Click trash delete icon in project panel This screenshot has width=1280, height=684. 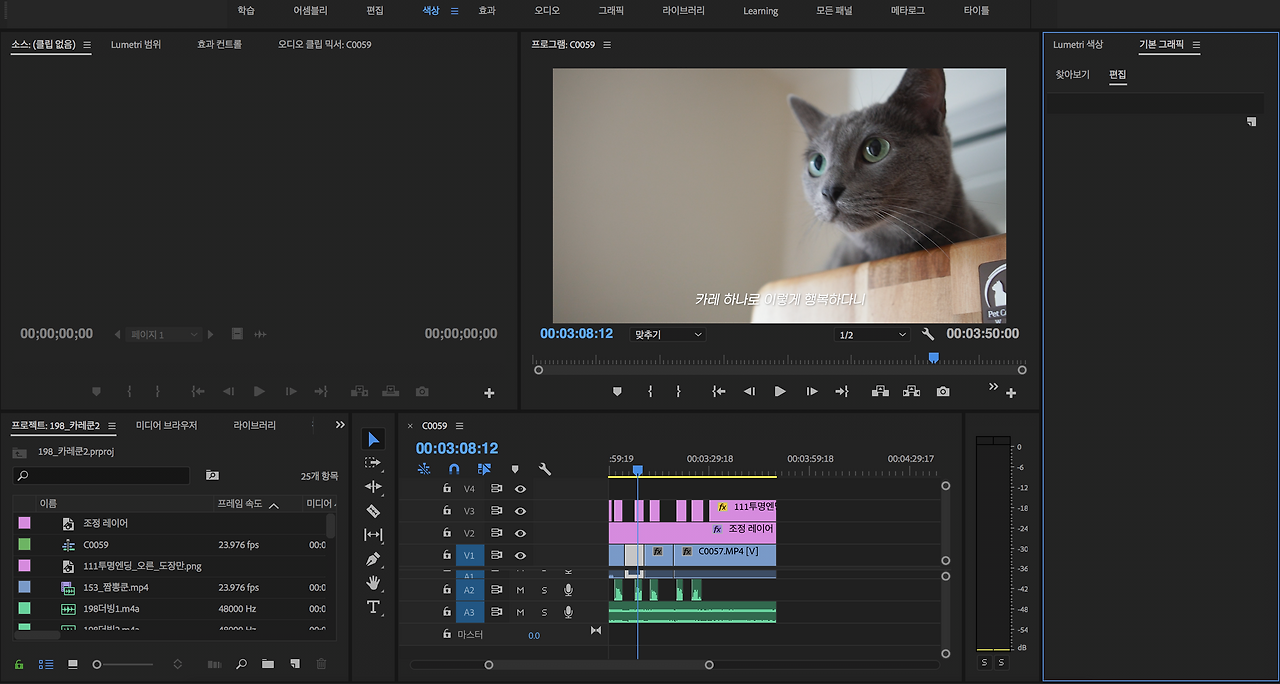(321, 664)
